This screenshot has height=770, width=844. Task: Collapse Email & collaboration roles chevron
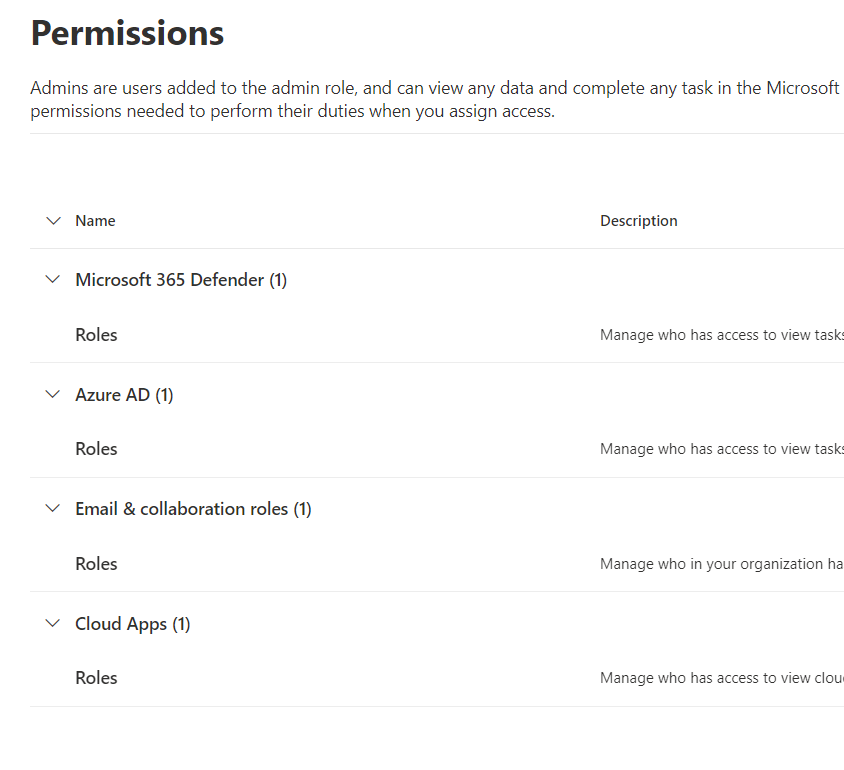53,508
